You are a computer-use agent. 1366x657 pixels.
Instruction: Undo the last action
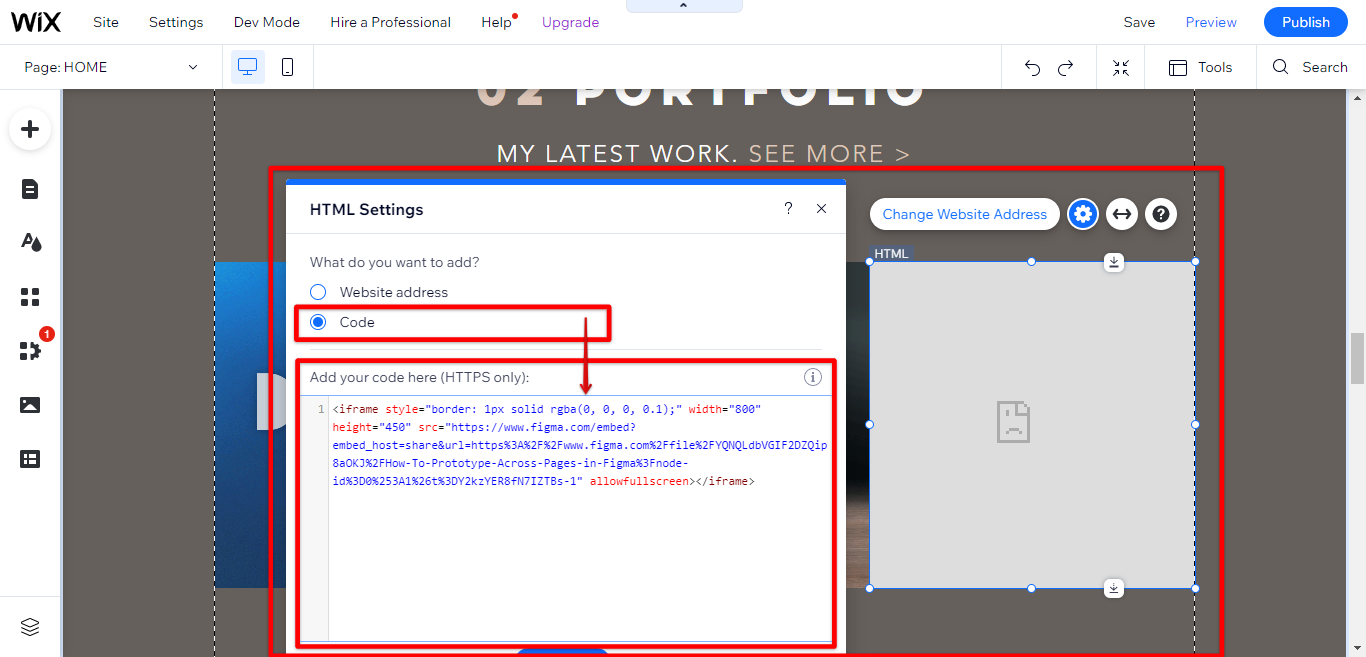coord(1032,68)
